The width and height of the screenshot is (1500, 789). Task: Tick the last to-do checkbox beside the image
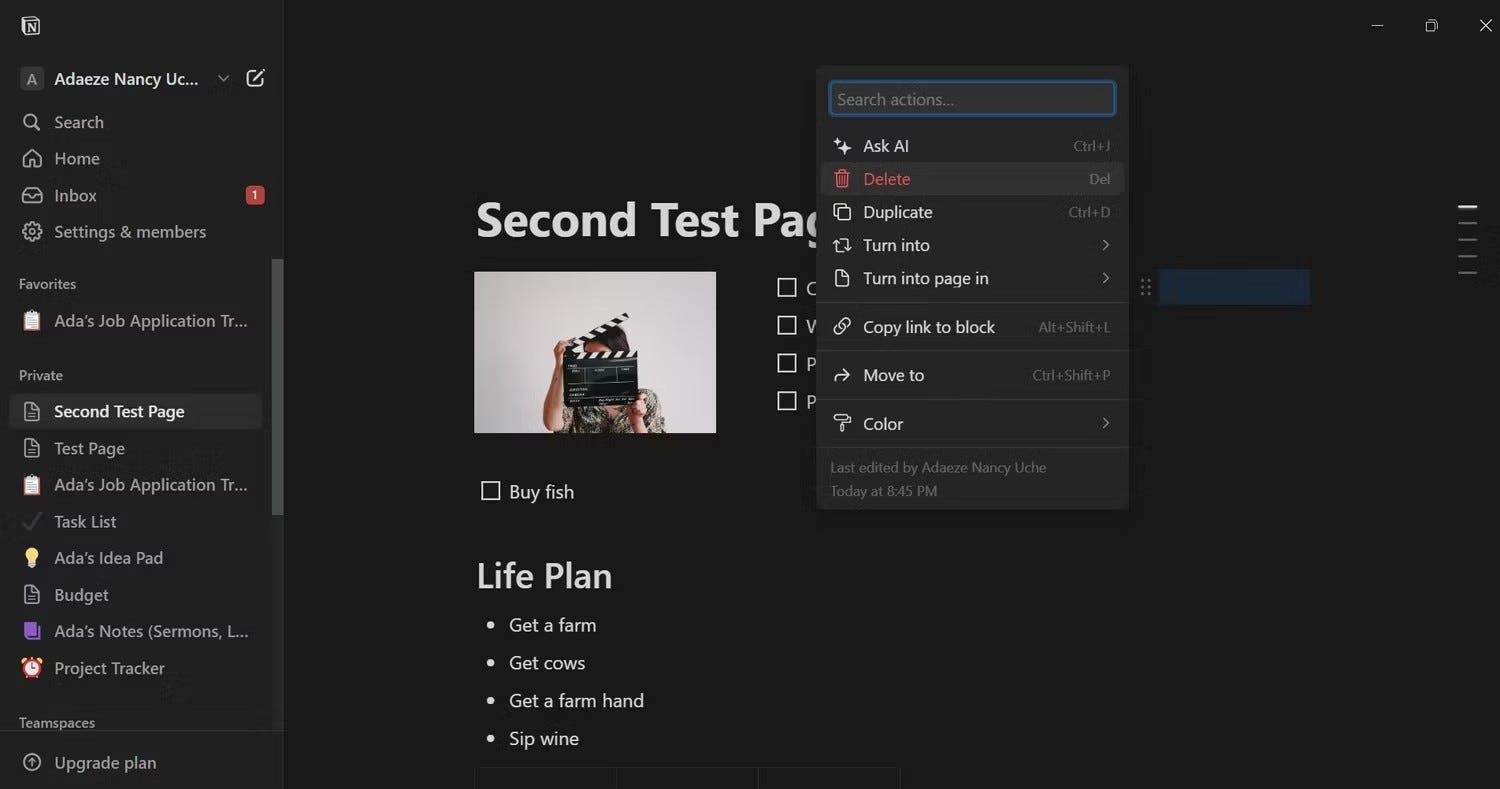click(787, 401)
